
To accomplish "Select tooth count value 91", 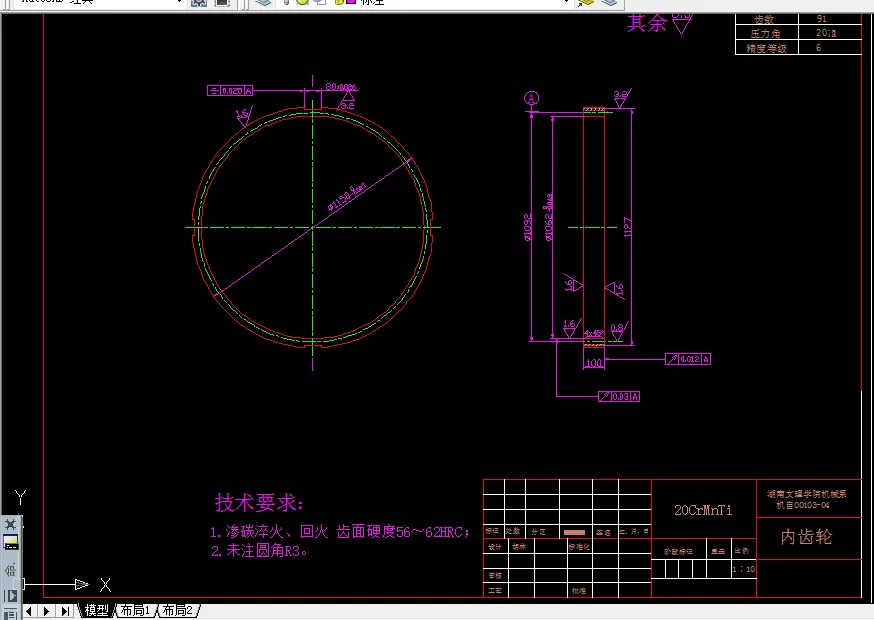I will coord(822,19).
